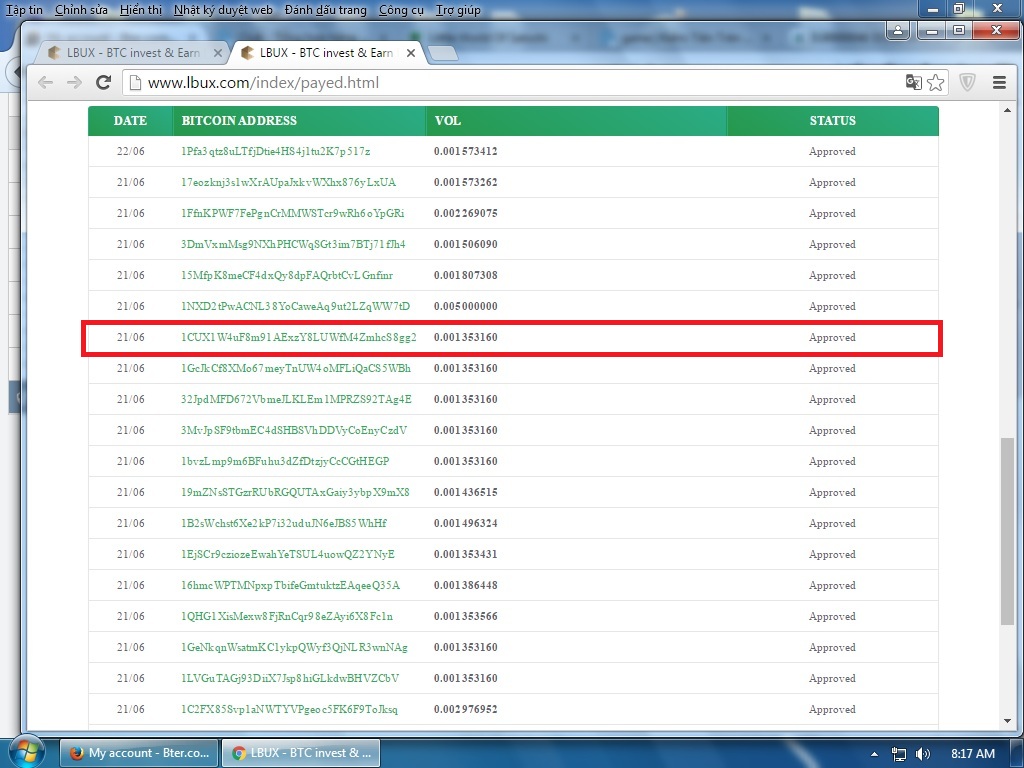Open a new tab button
The height and width of the screenshot is (768, 1024).
(443, 54)
